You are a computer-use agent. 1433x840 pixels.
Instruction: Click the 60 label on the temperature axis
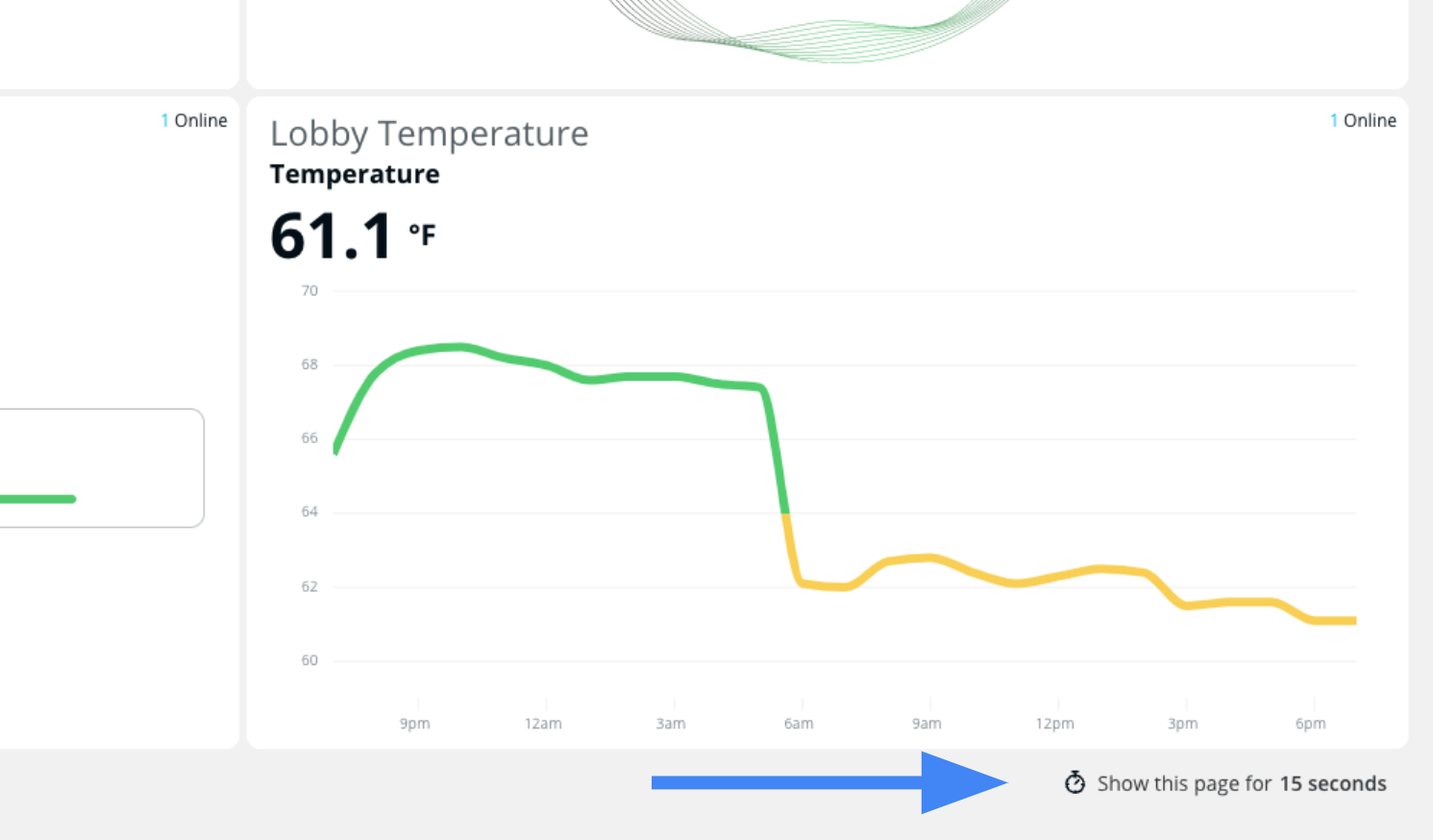[309, 660]
